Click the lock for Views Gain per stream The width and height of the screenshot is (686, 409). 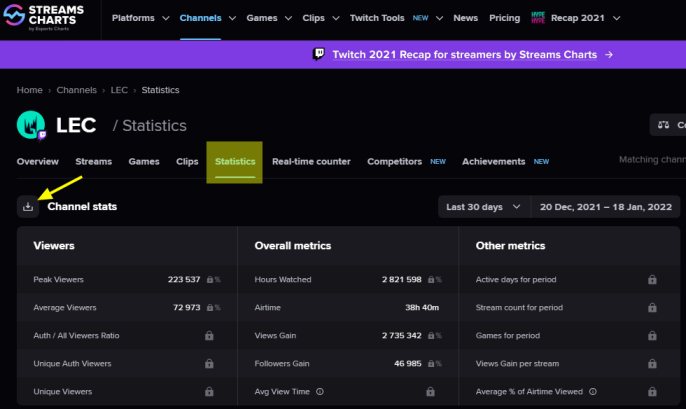coord(652,364)
